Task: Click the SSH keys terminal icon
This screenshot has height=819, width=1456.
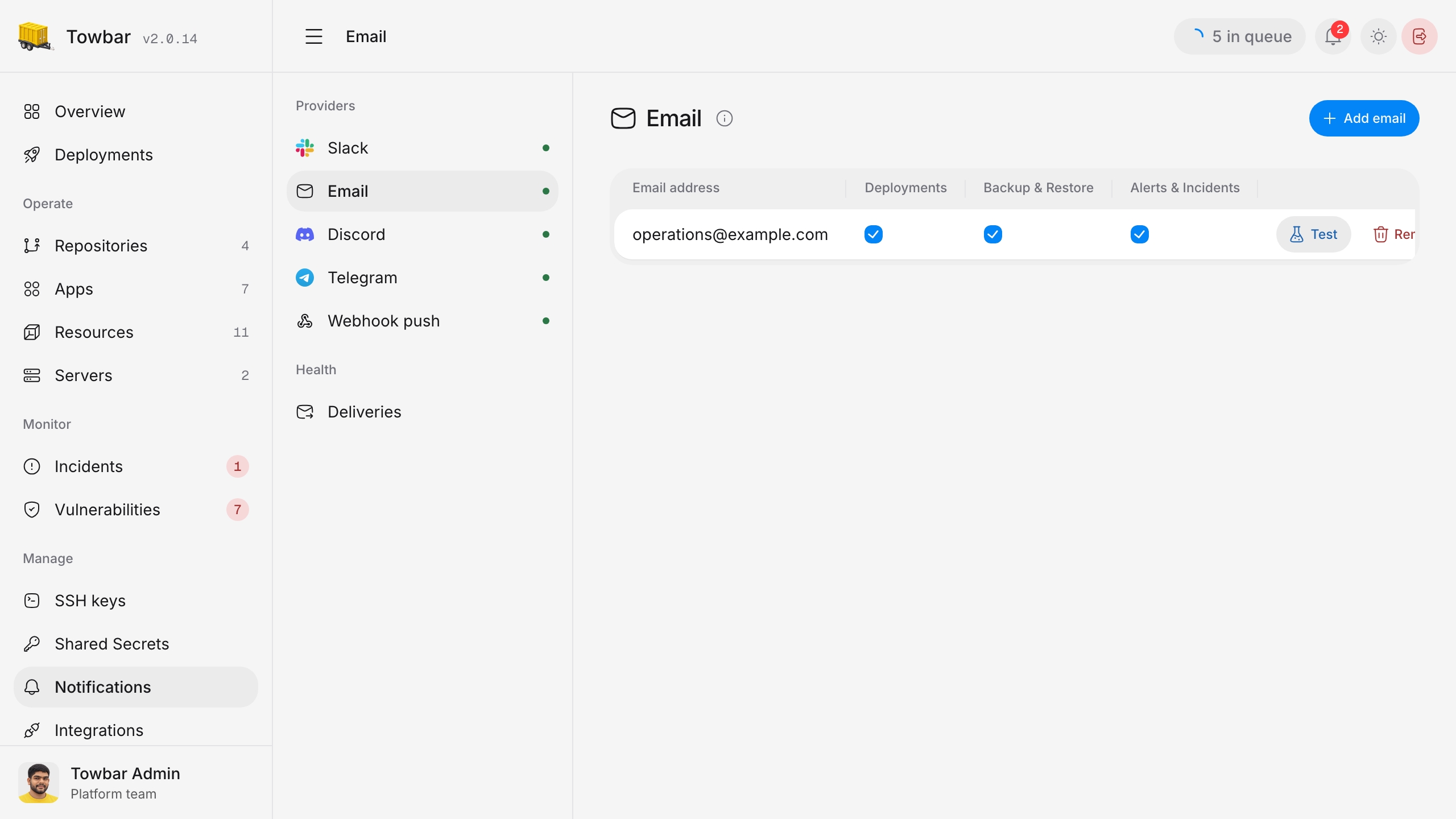Action: tap(32, 601)
